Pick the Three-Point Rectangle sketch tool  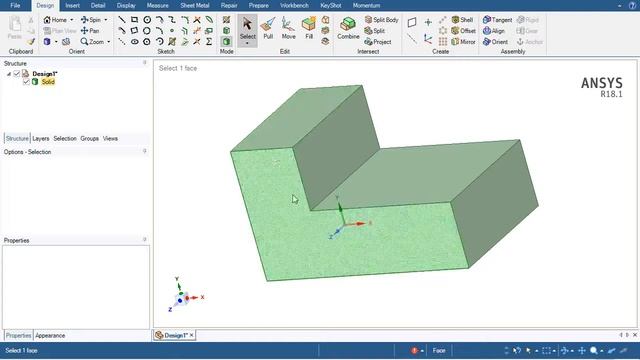(x=134, y=31)
